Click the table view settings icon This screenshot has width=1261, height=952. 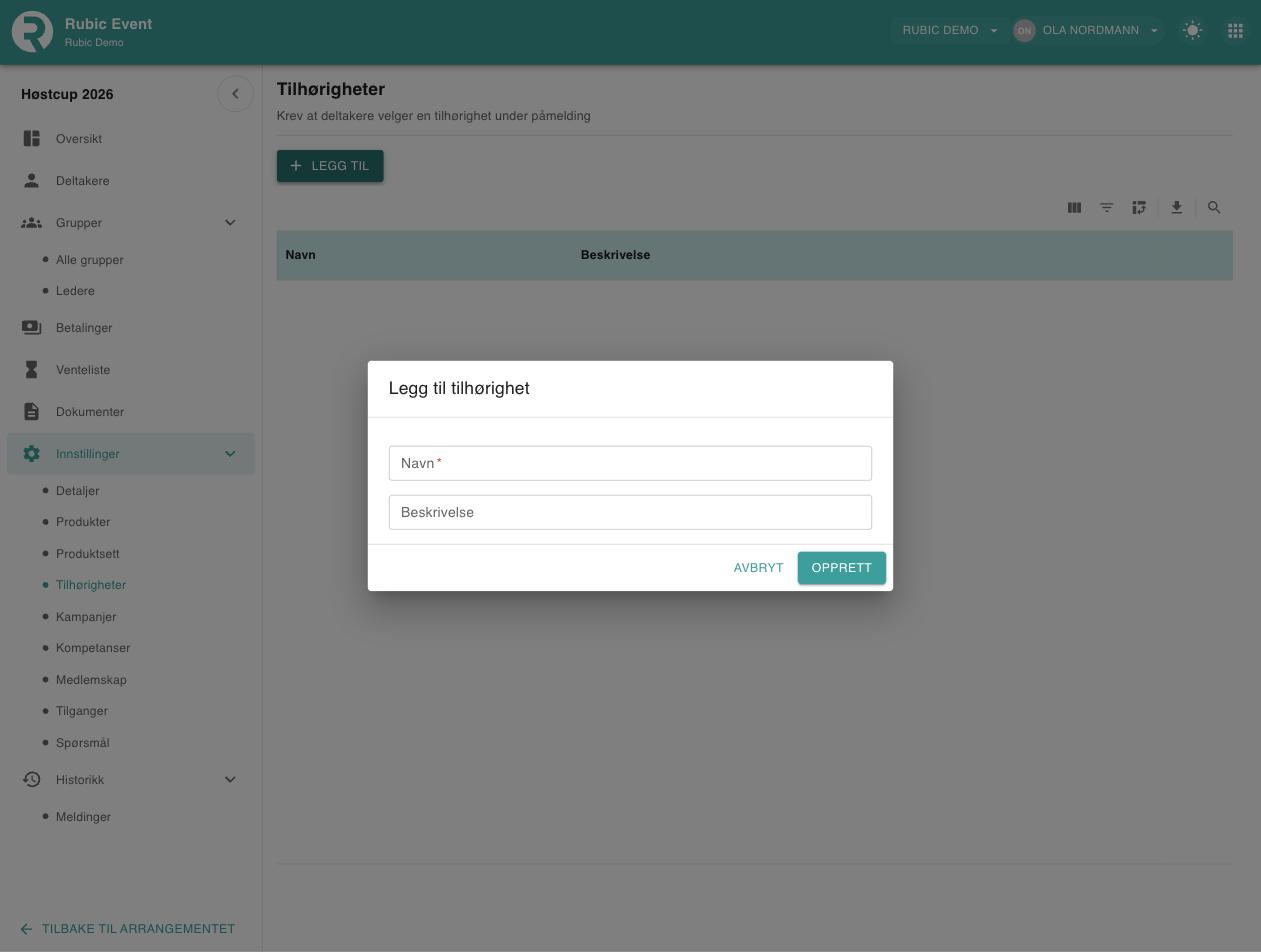click(1139, 207)
